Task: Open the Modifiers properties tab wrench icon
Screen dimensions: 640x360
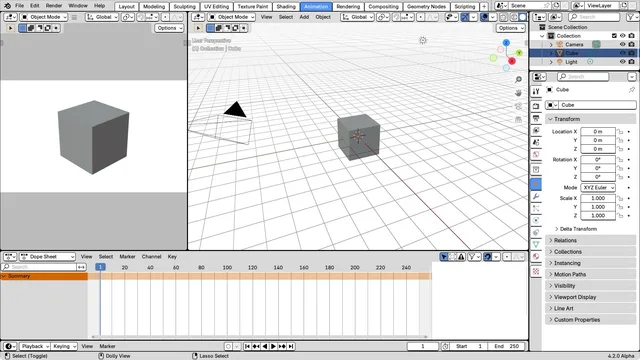Action: [x=536, y=196]
